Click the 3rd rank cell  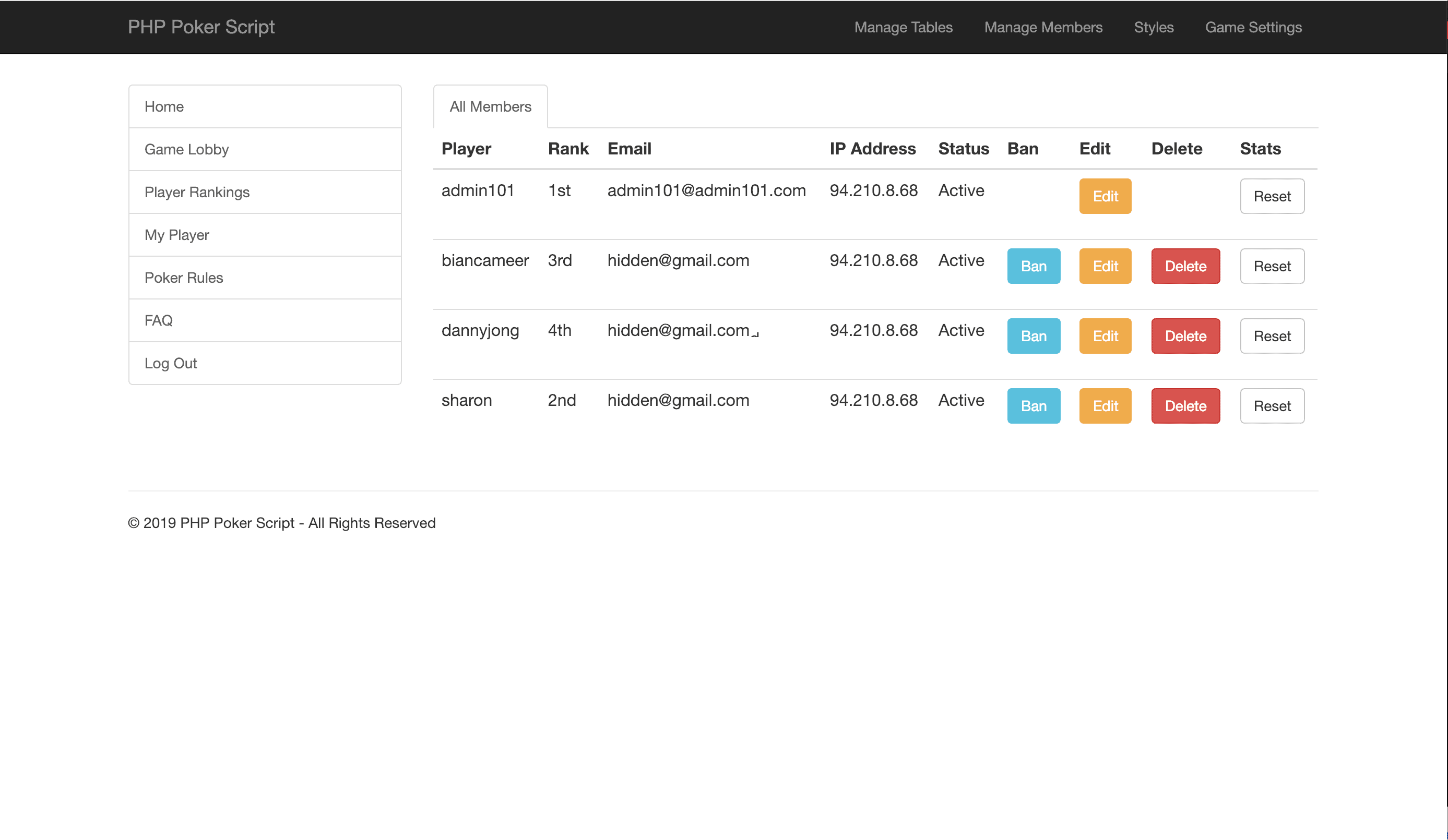click(x=560, y=261)
